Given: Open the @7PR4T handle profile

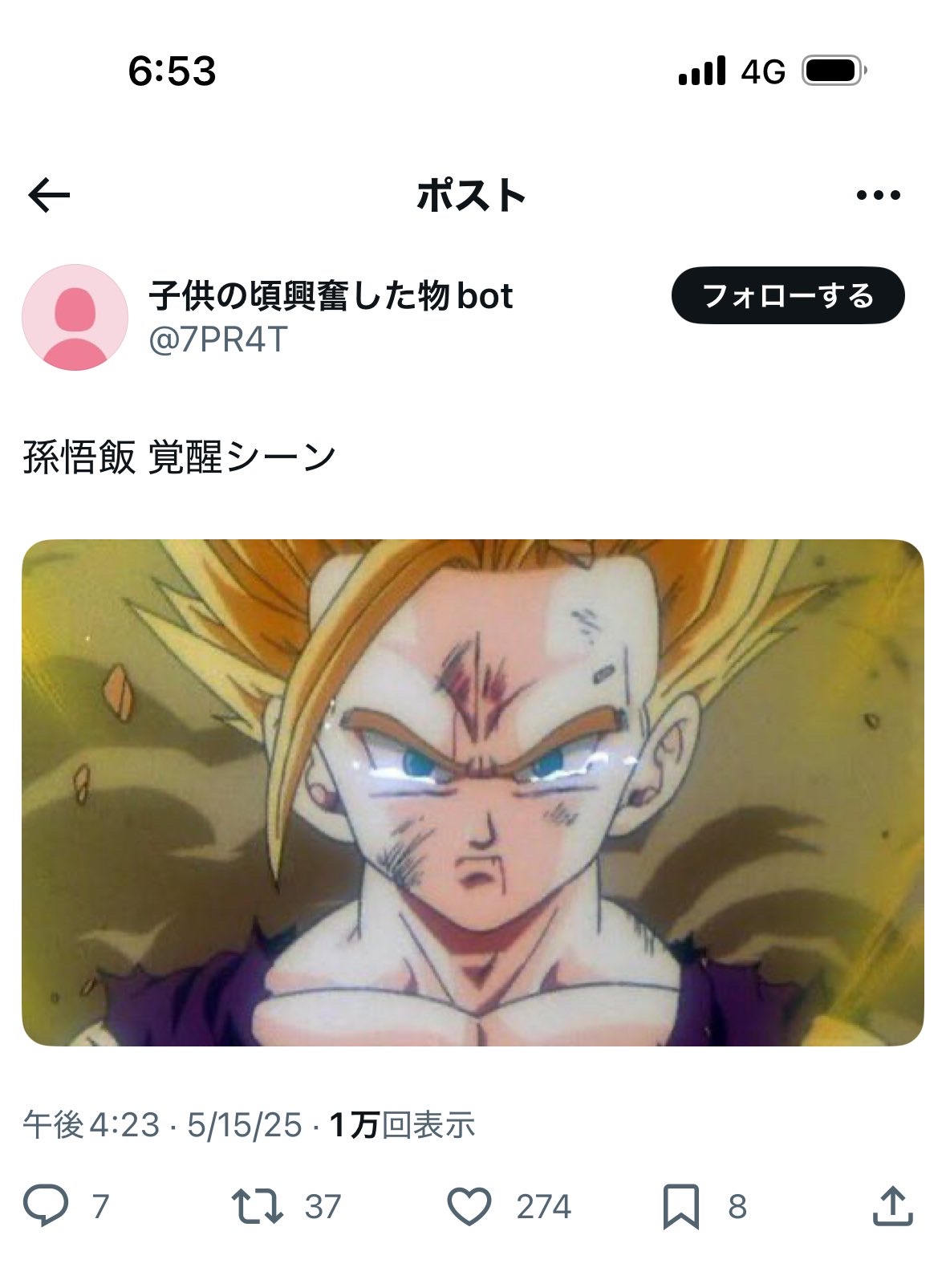Looking at the screenshot, I should pos(218,340).
